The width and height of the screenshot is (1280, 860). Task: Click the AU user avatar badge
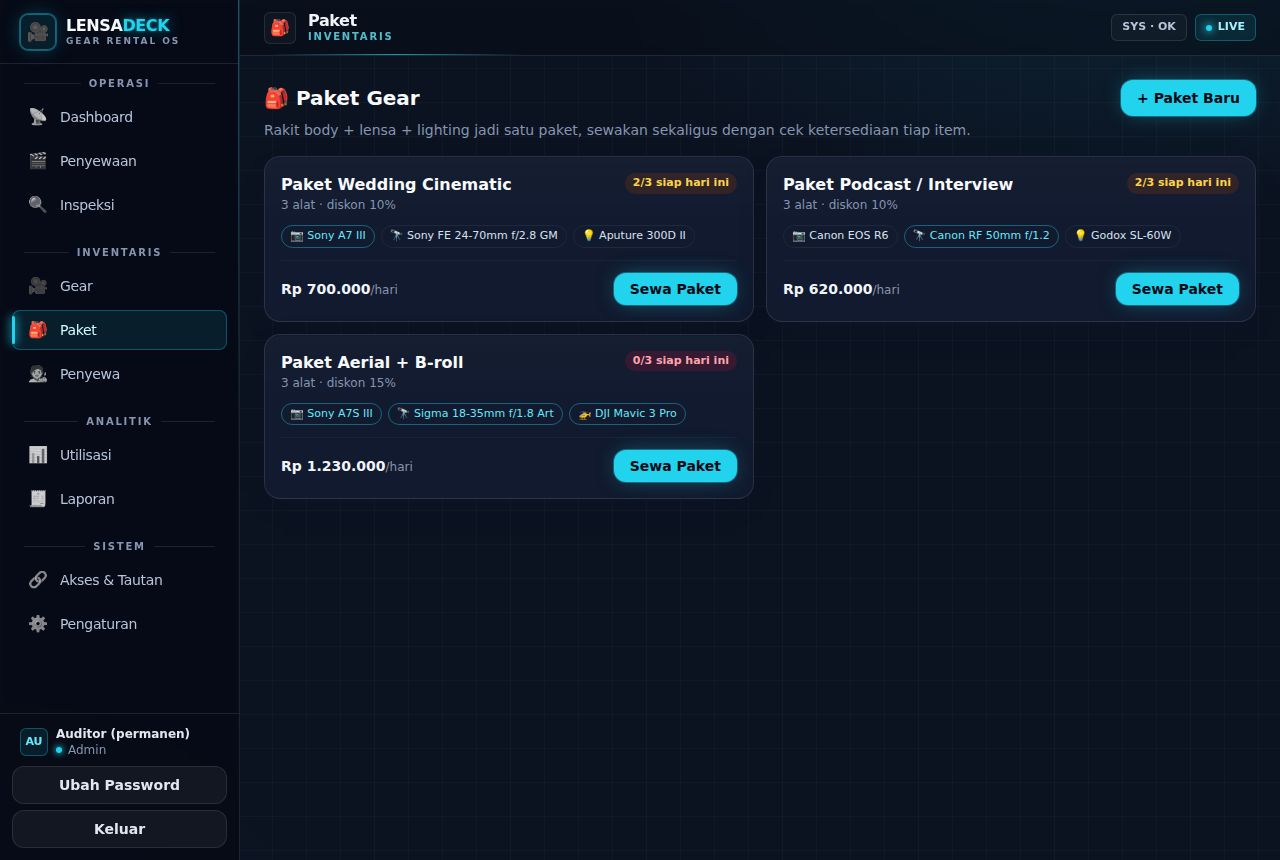[34, 741]
